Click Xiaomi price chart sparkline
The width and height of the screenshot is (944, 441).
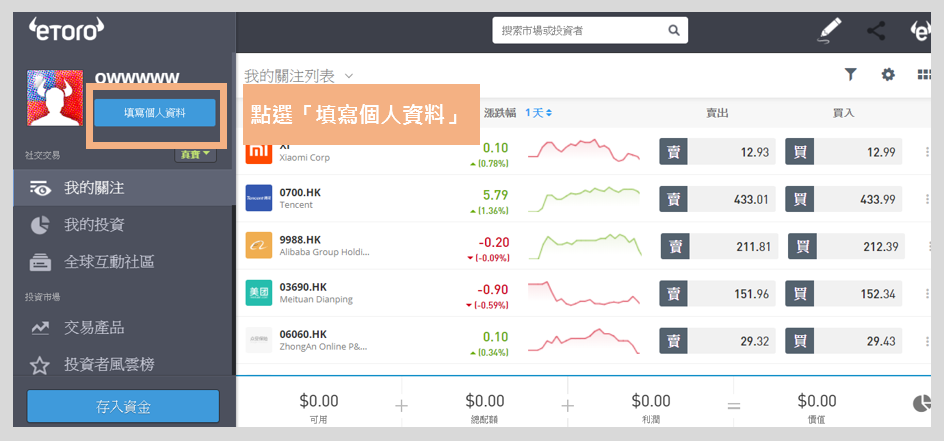(x=584, y=150)
